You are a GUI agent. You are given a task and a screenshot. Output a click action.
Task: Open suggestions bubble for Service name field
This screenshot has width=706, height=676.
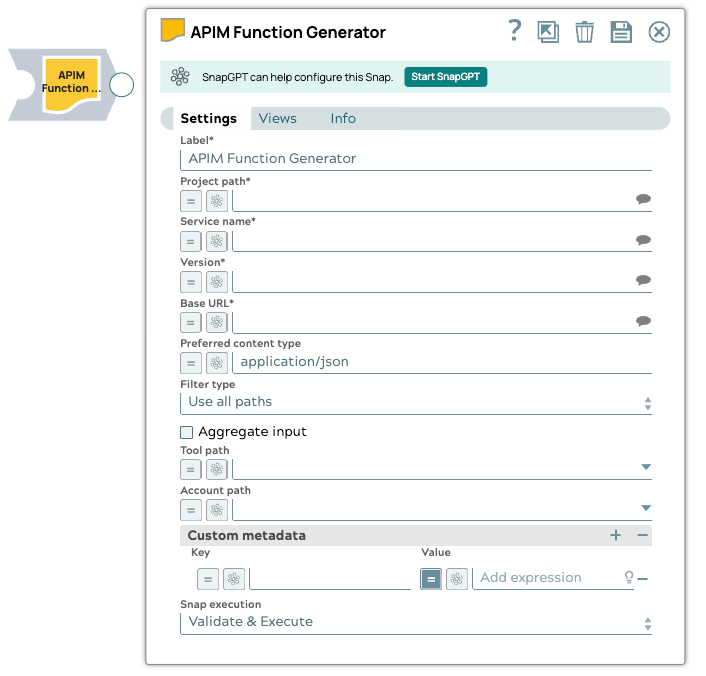(x=643, y=240)
